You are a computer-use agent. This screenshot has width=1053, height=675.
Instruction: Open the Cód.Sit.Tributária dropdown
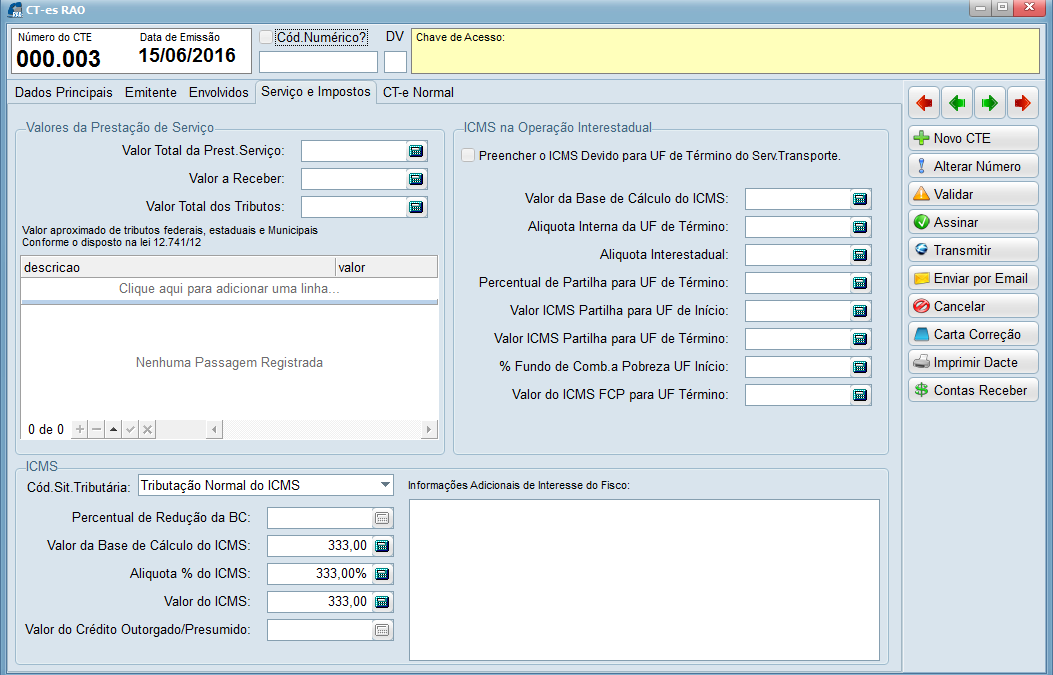(x=385, y=485)
